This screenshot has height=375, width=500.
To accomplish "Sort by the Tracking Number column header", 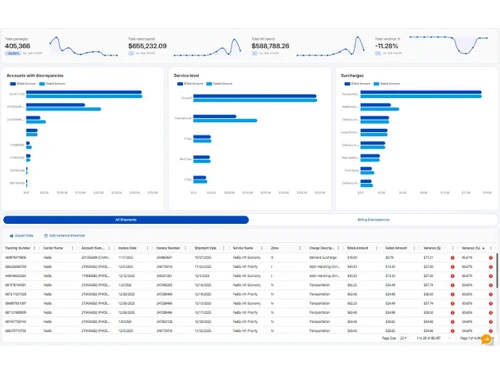I will pyautogui.click(x=18, y=248).
